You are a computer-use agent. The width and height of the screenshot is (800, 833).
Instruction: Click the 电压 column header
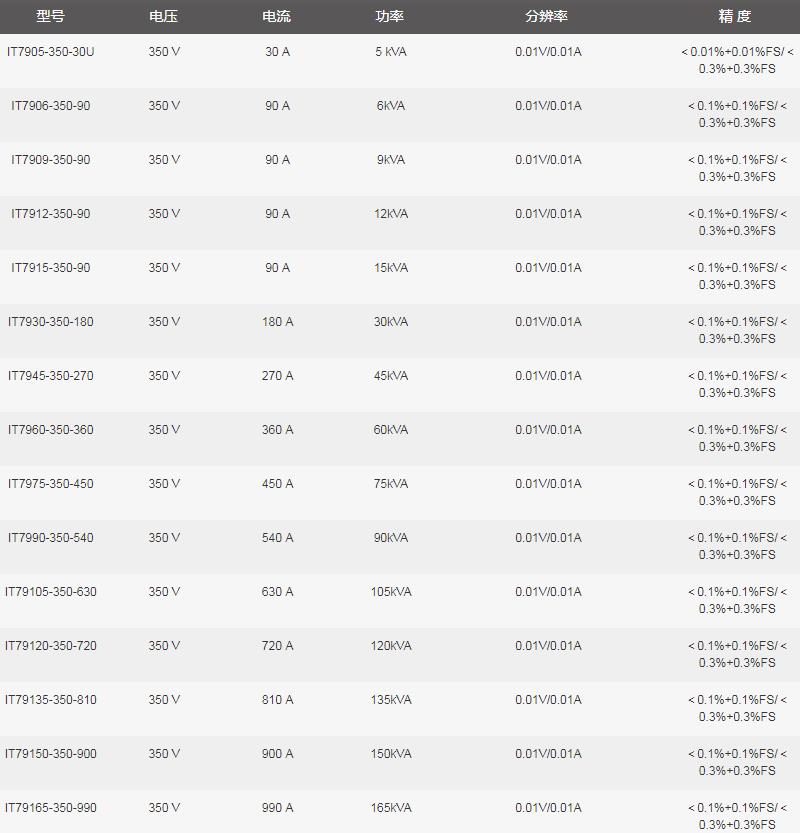(164, 17)
